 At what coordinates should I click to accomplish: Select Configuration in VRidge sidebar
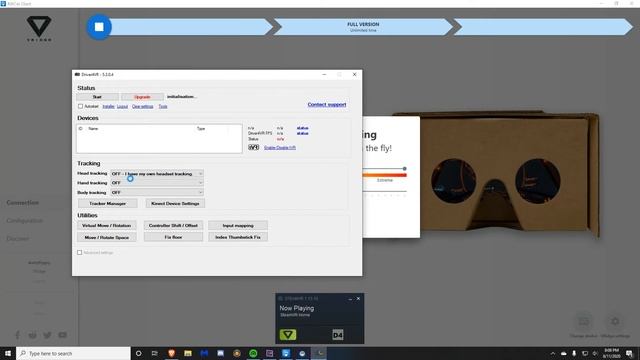coord(24,220)
